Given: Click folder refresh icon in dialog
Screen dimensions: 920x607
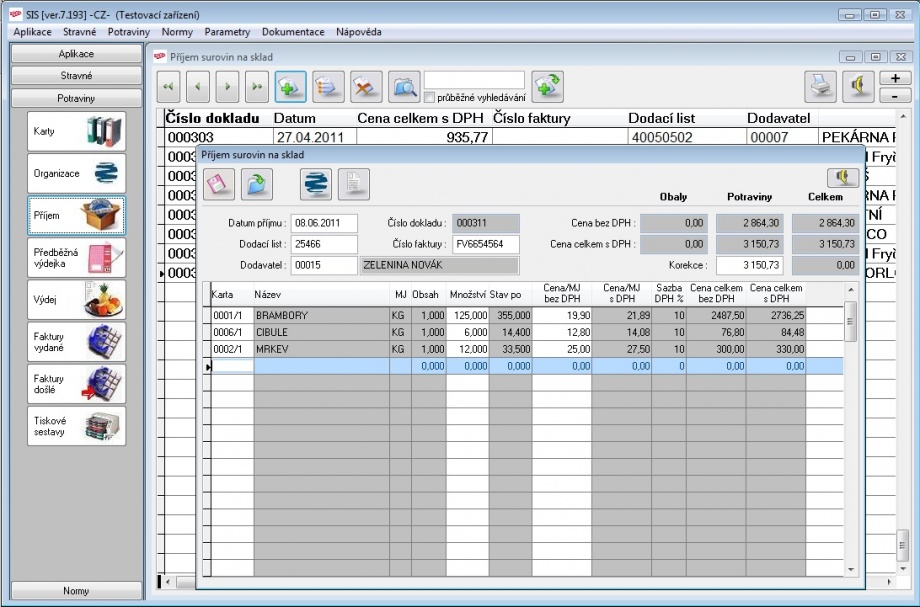Looking at the screenshot, I should click(x=257, y=184).
